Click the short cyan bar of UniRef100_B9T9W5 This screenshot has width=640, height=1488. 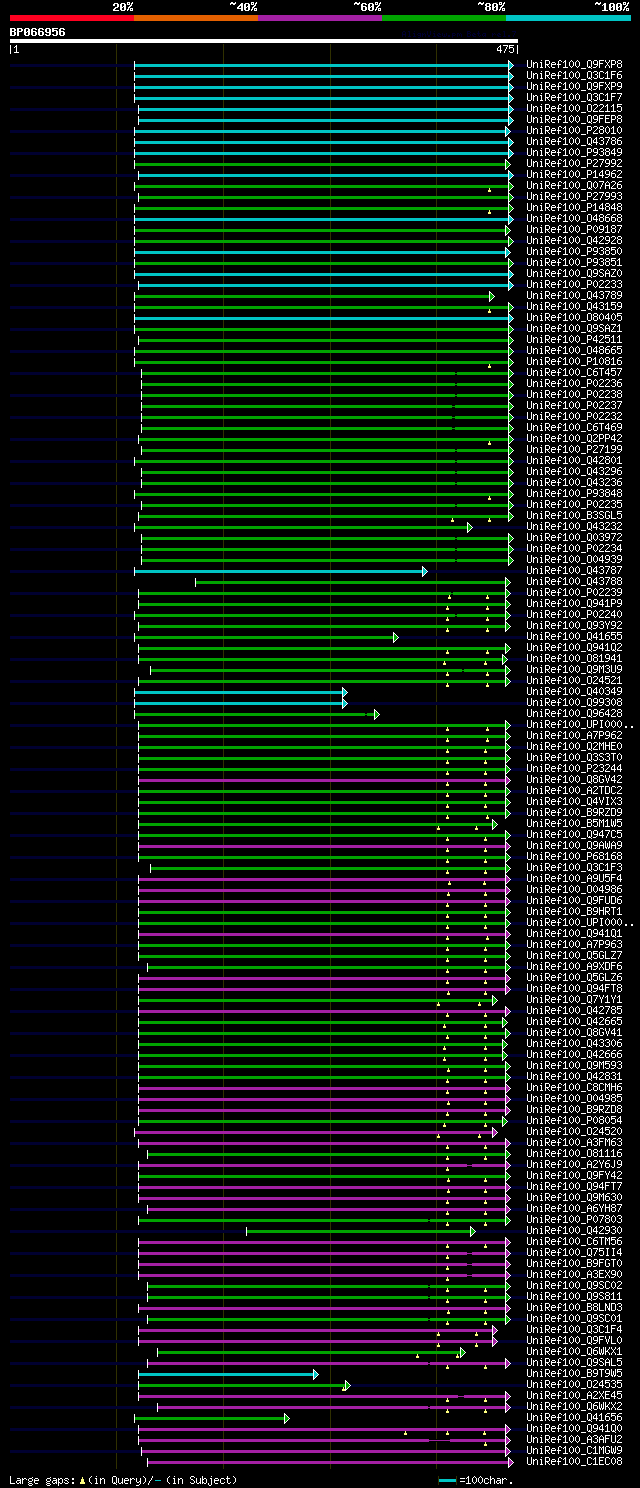click(228, 1374)
